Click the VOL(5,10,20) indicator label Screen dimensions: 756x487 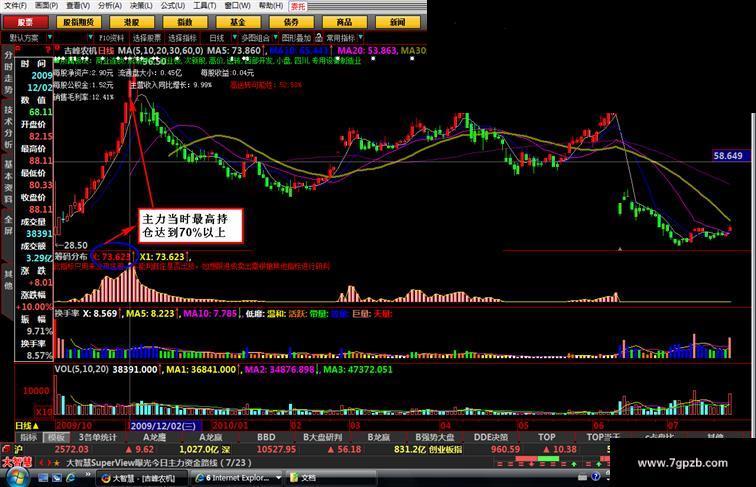pos(81,369)
